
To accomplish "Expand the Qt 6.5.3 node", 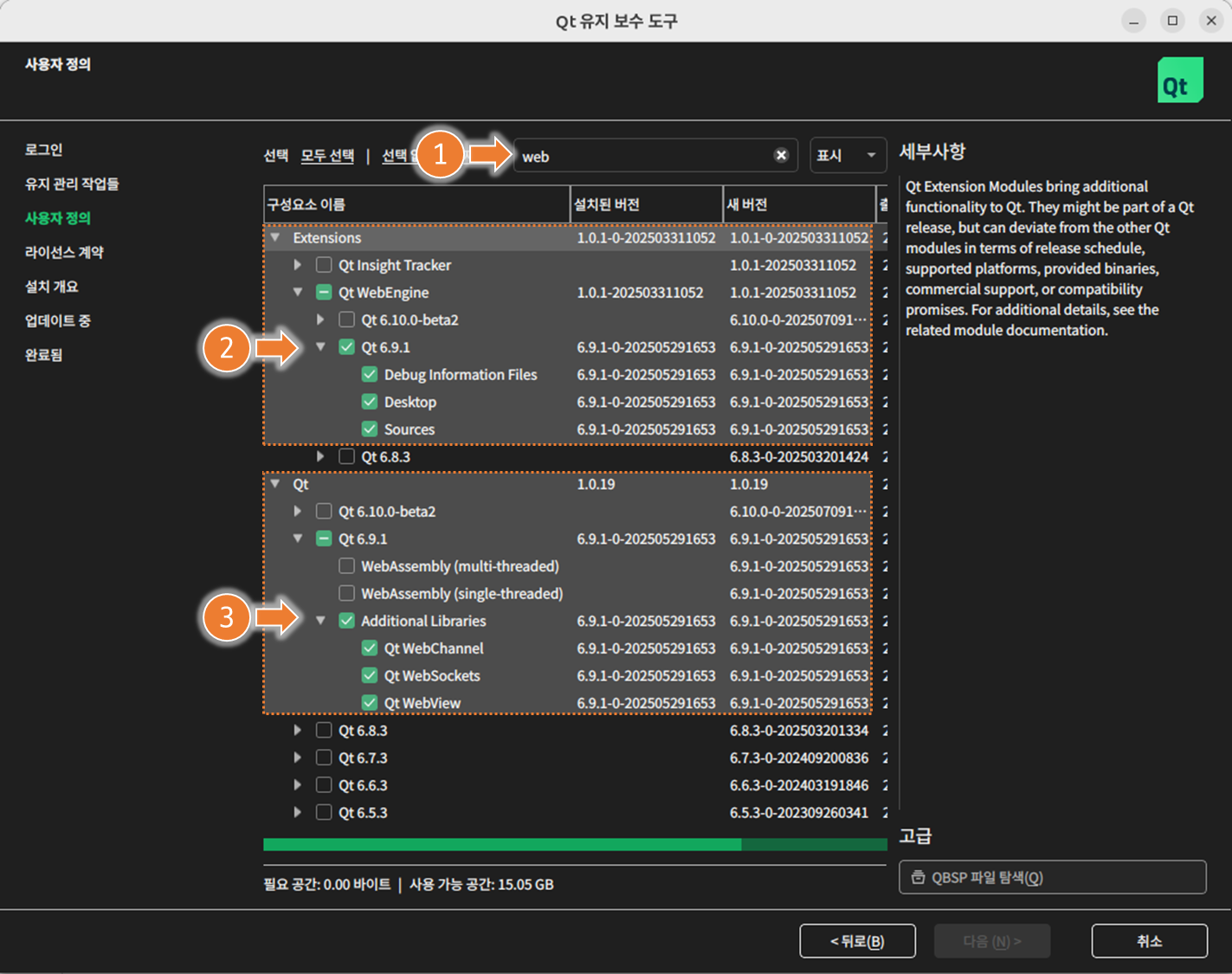I will tap(298, 812).
